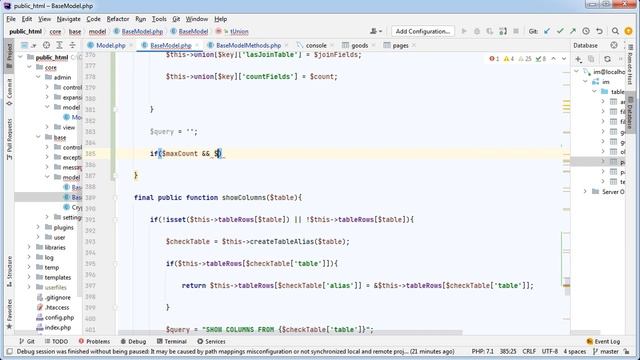Click the Debug bug icon in toolbar

[x=477, y=31]
